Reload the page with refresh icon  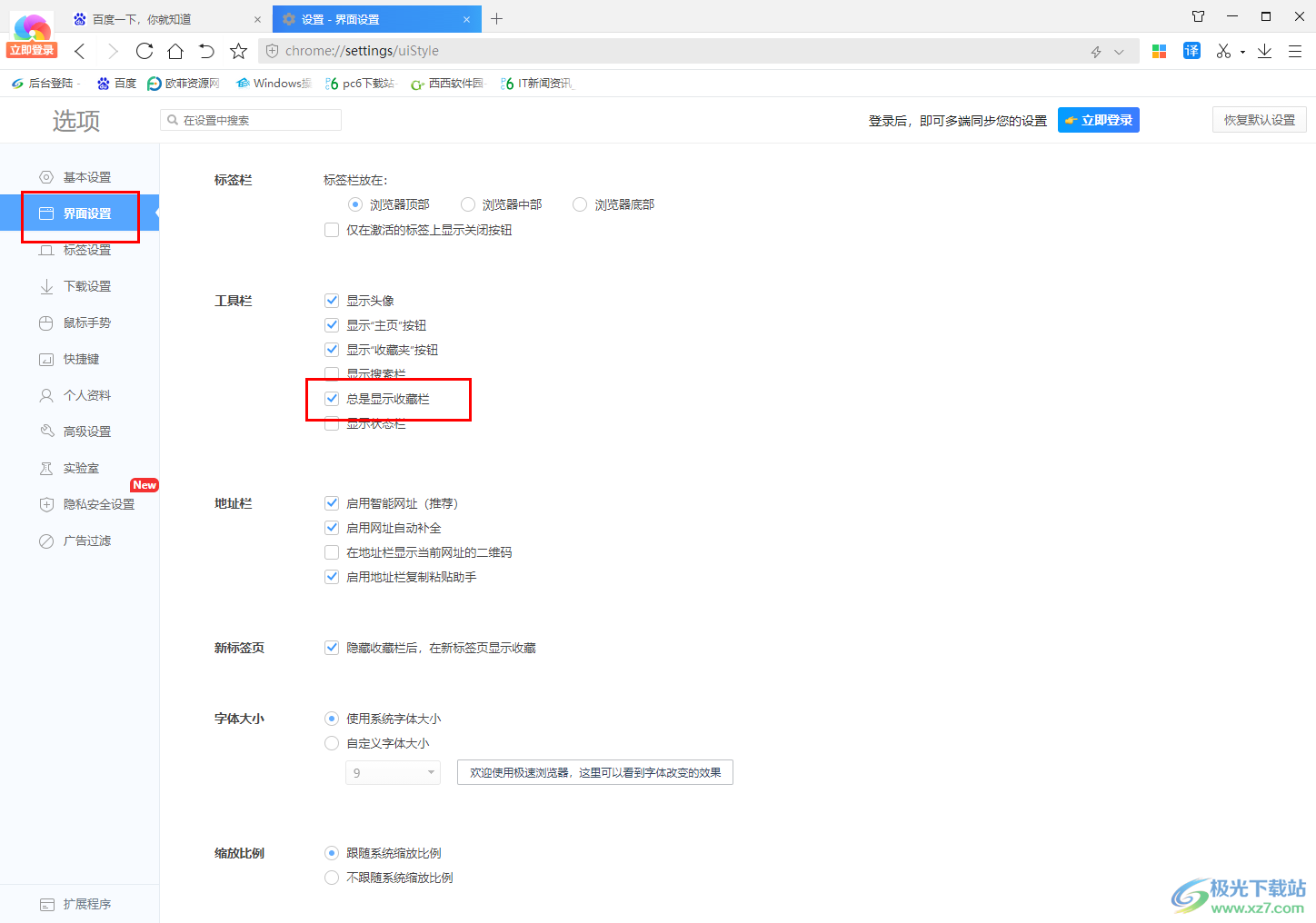pyautogui.click(x=145, y=51)
